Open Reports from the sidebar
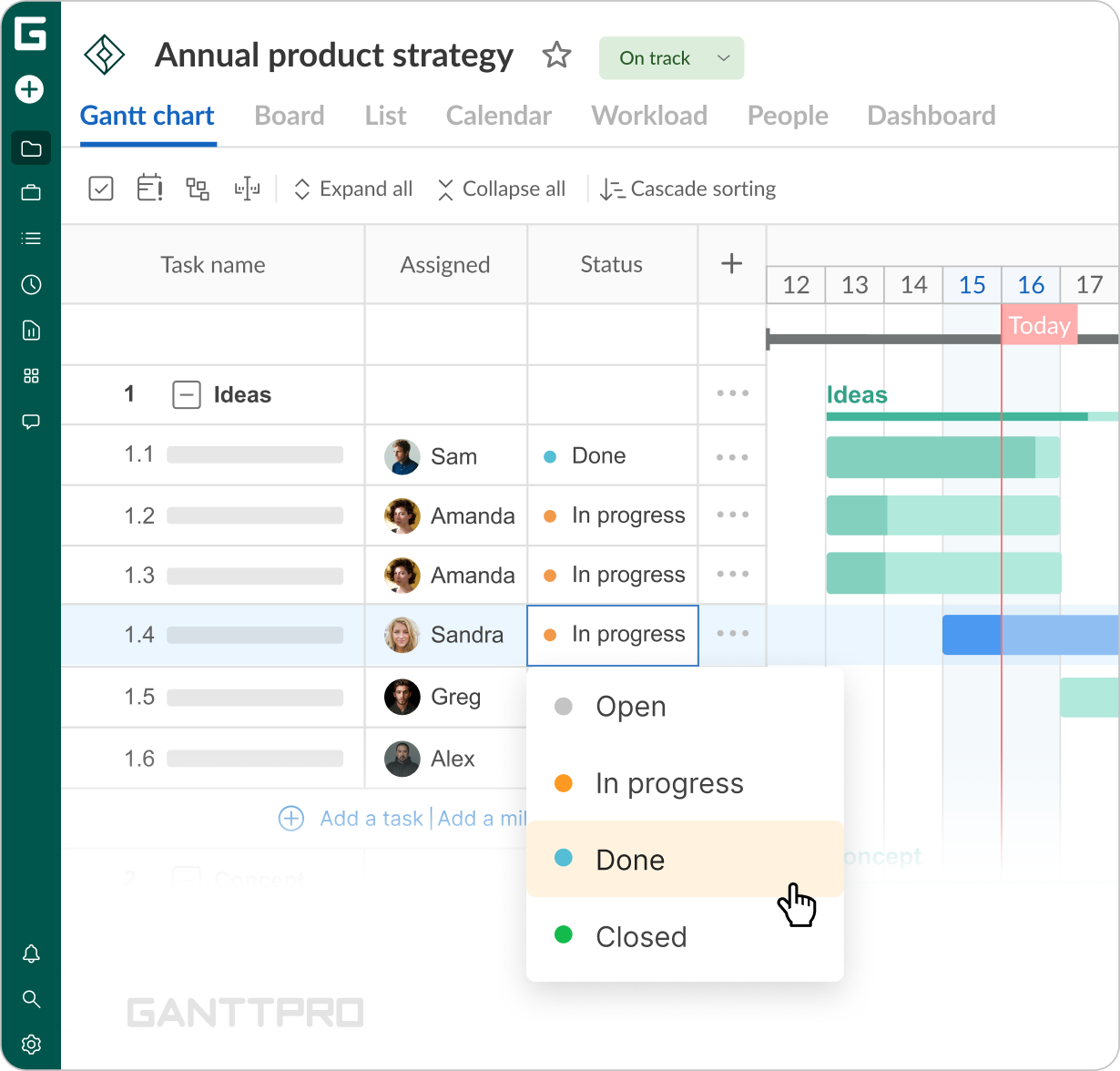Image resolution: width=1120 pixels, height=1071 pixels. click(31, 330)
